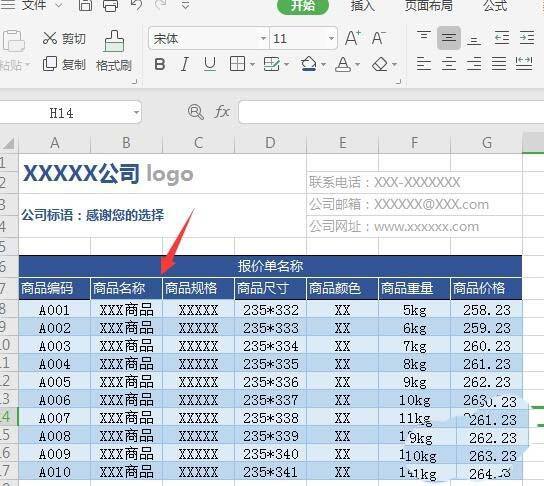
Task: Decrease font size with A- icon
Action: click(378, 37)
